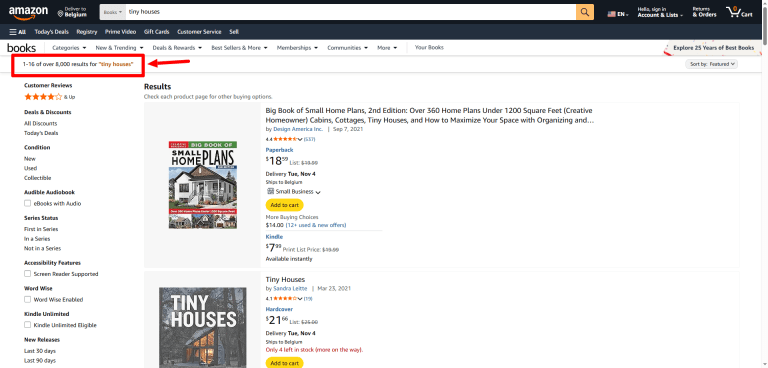Screen dimensions: 768x368
Task: Filter by In a Series
Action: tap(37, 239)
